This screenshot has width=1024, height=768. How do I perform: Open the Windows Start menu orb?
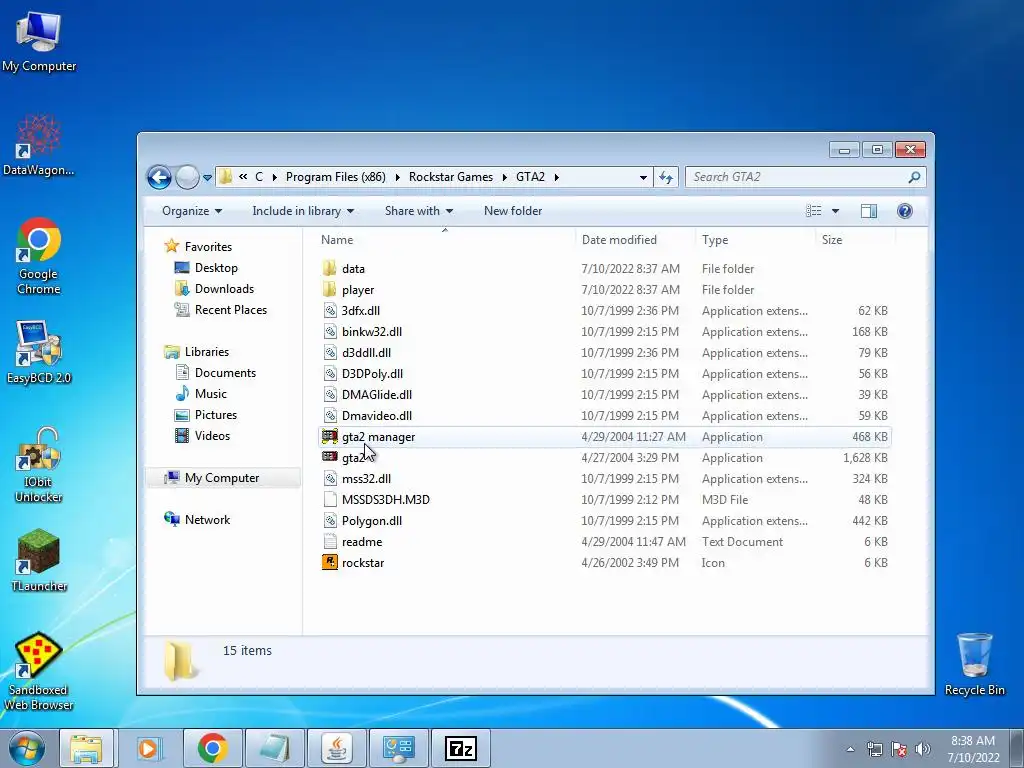pyautogui.click(x=27, y=748)
